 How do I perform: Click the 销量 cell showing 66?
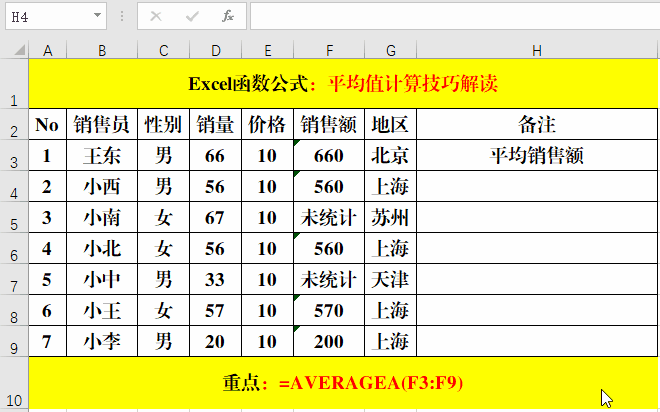(216, 156)
